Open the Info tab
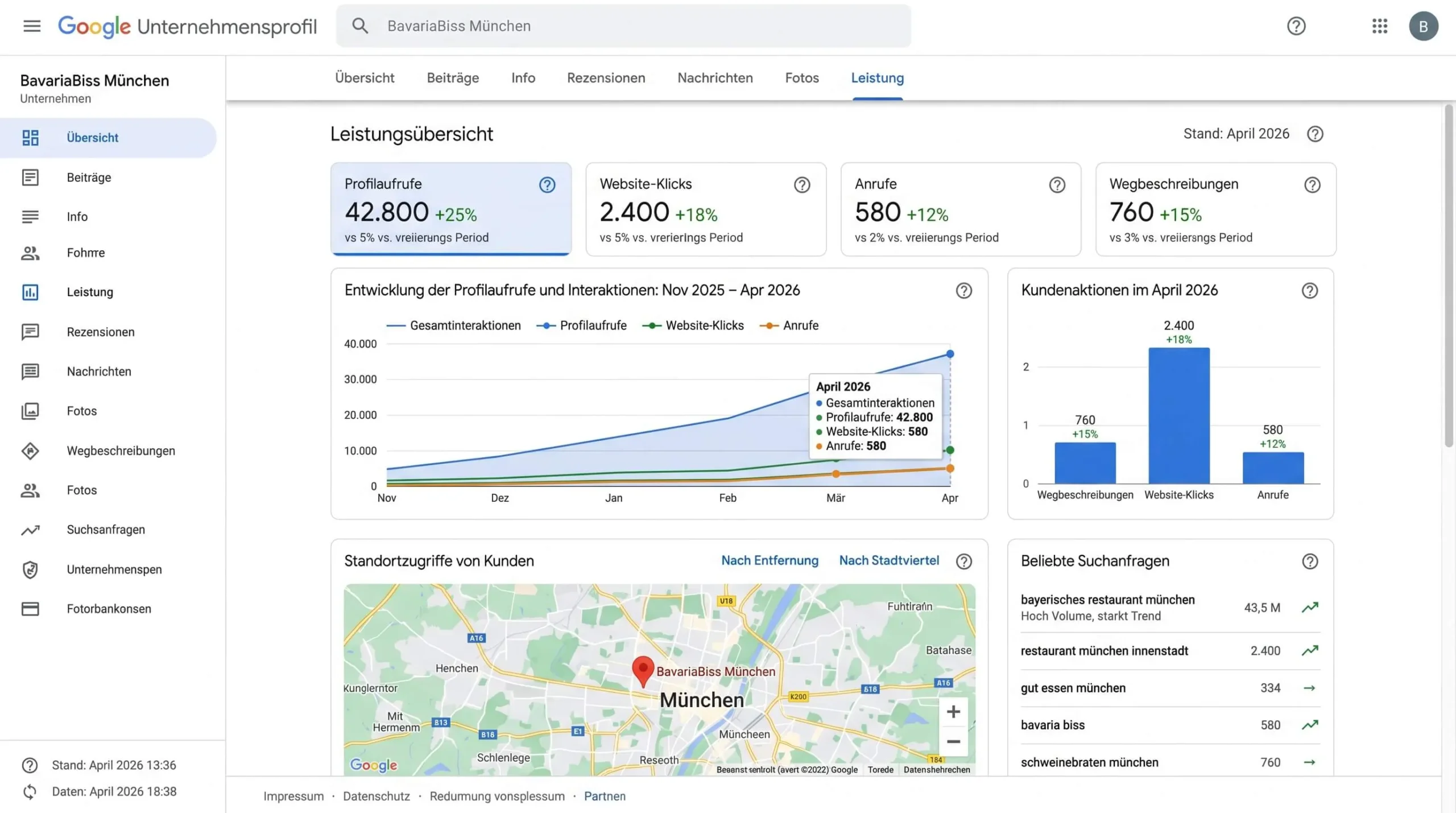The image size is (1456, 813). pyautogui.click(x=523, y=78)
